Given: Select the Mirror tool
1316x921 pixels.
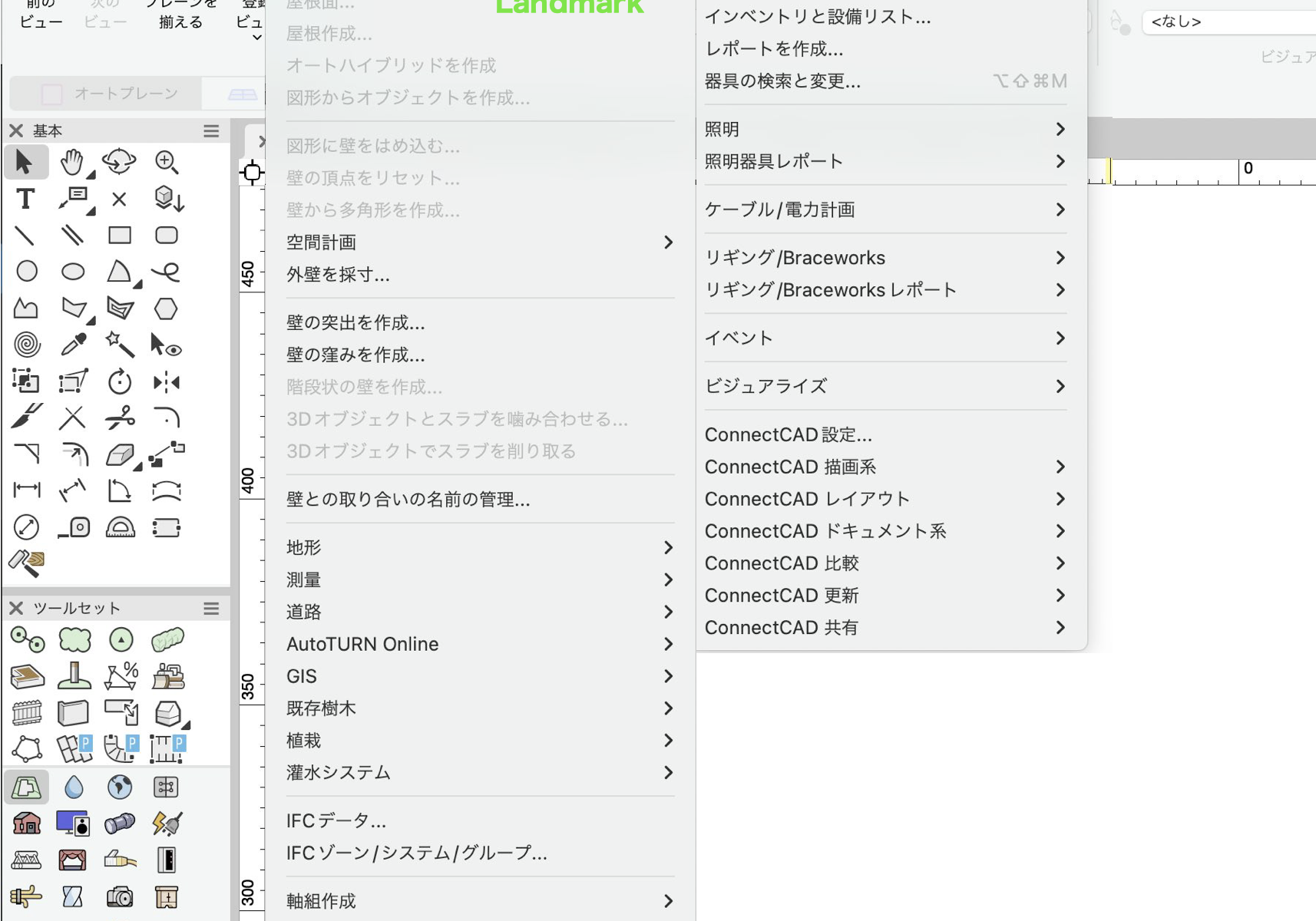Looking at the screenshot, I should (167, 382).
